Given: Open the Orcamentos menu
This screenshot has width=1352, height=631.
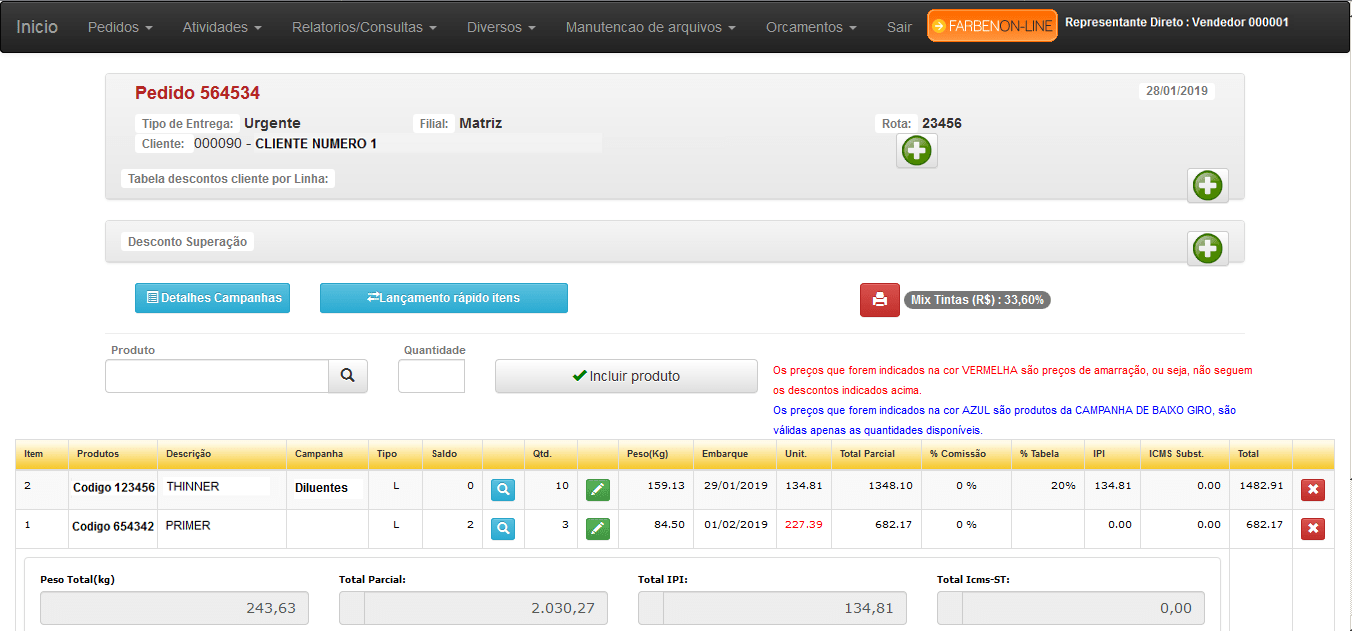Looking at the screenshot, I should [811, 27].
